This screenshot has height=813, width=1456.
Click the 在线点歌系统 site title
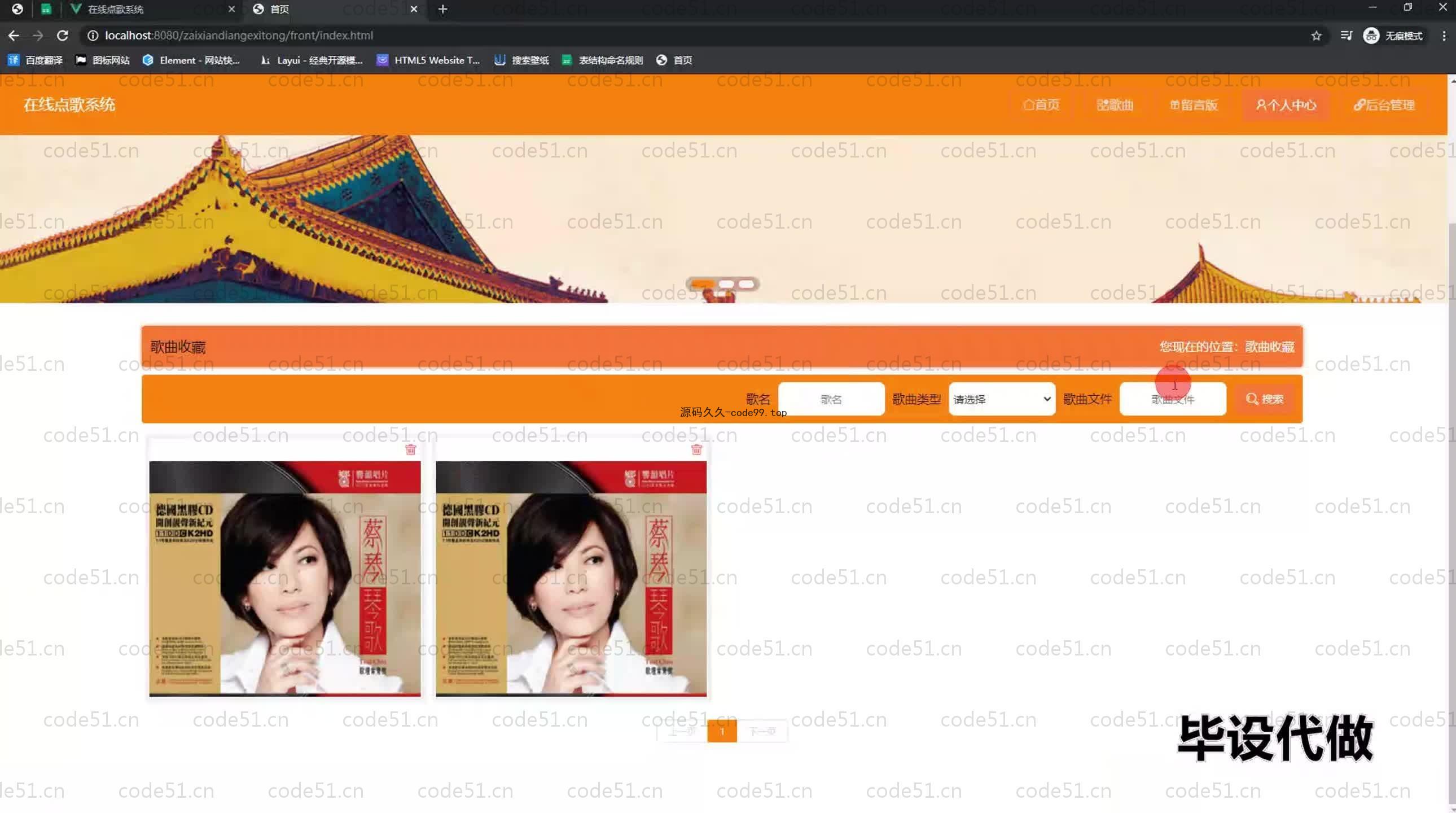tap(69, 104)
